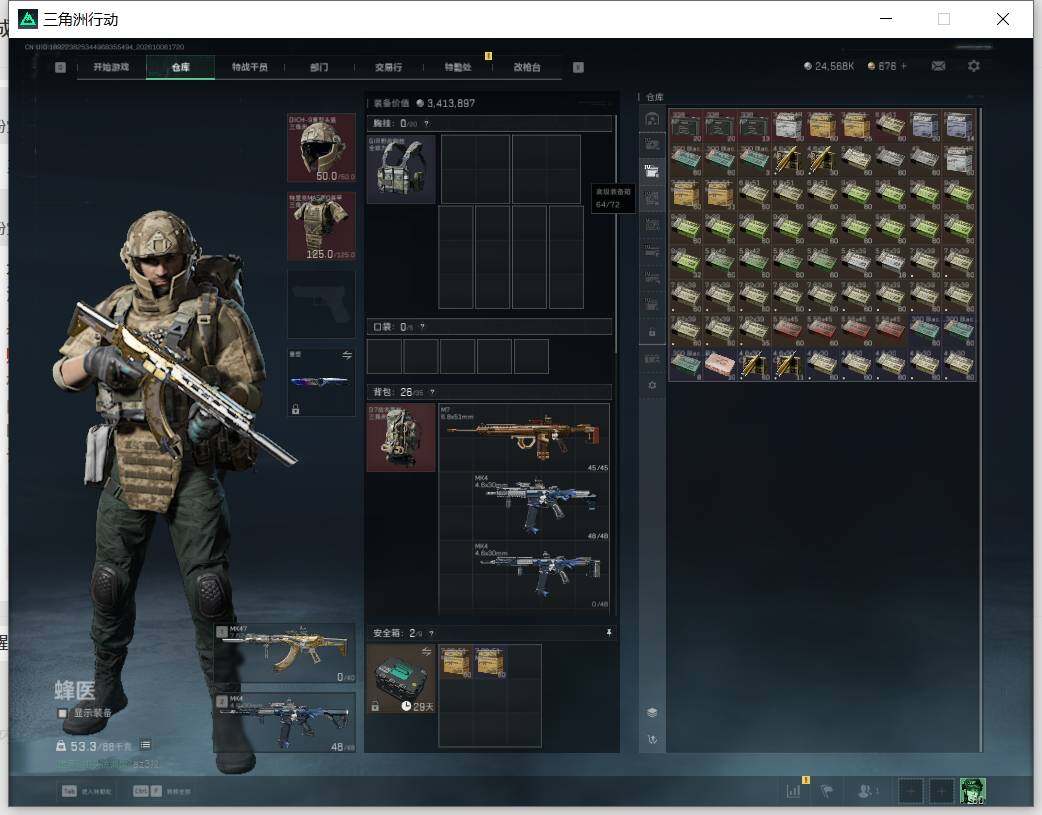Click the previous-tab button left of 开始游戏
The width and height of the screenshot is (1042, 815).
point(60,67)
